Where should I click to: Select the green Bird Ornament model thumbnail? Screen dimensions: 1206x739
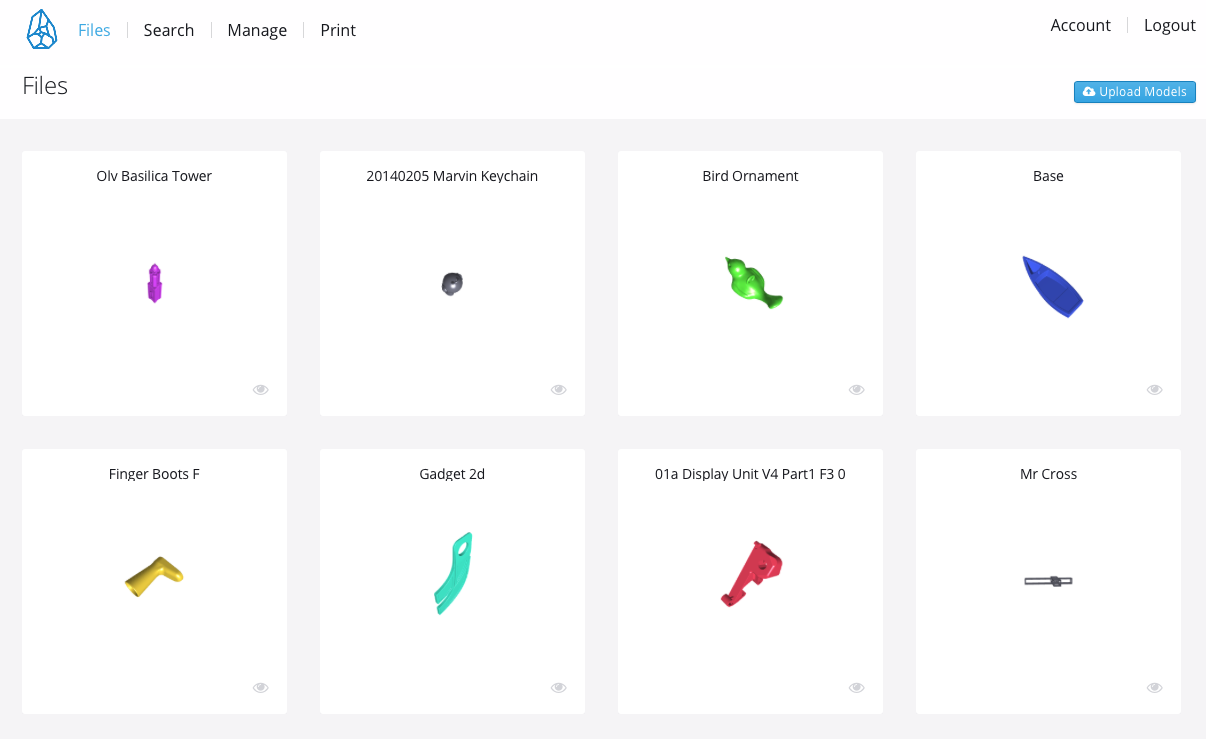coord(752,283)
